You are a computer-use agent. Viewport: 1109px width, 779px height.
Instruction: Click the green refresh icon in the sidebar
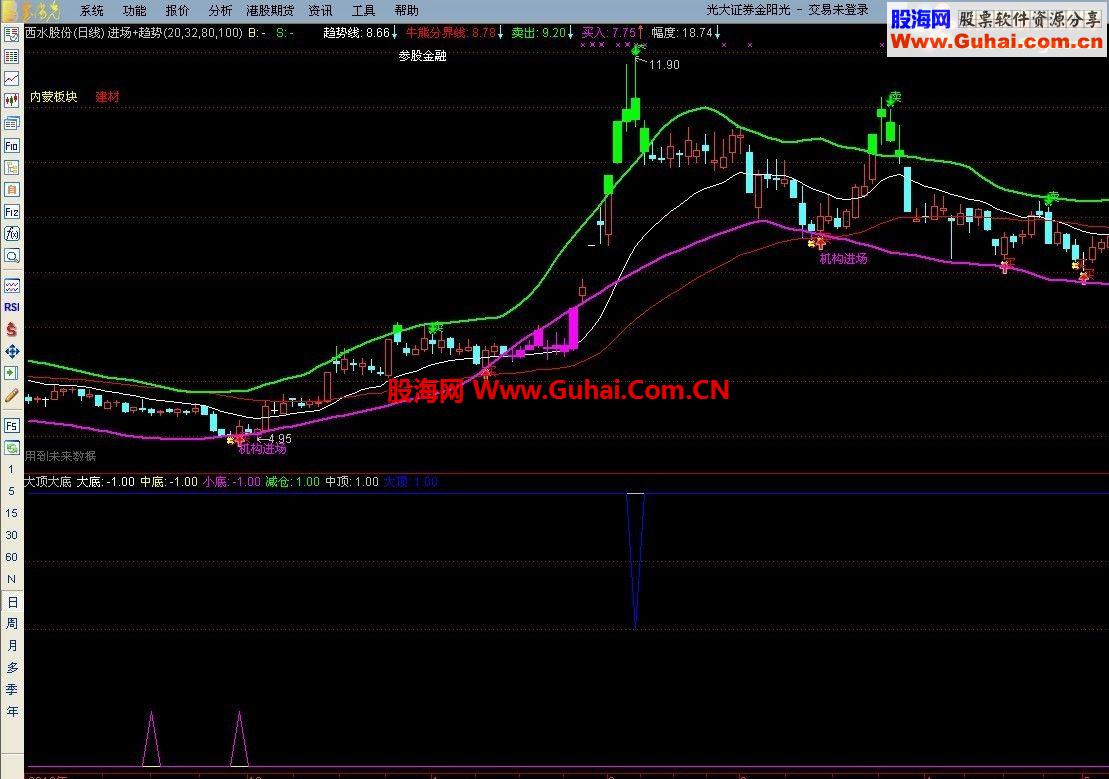coord(11,447)
